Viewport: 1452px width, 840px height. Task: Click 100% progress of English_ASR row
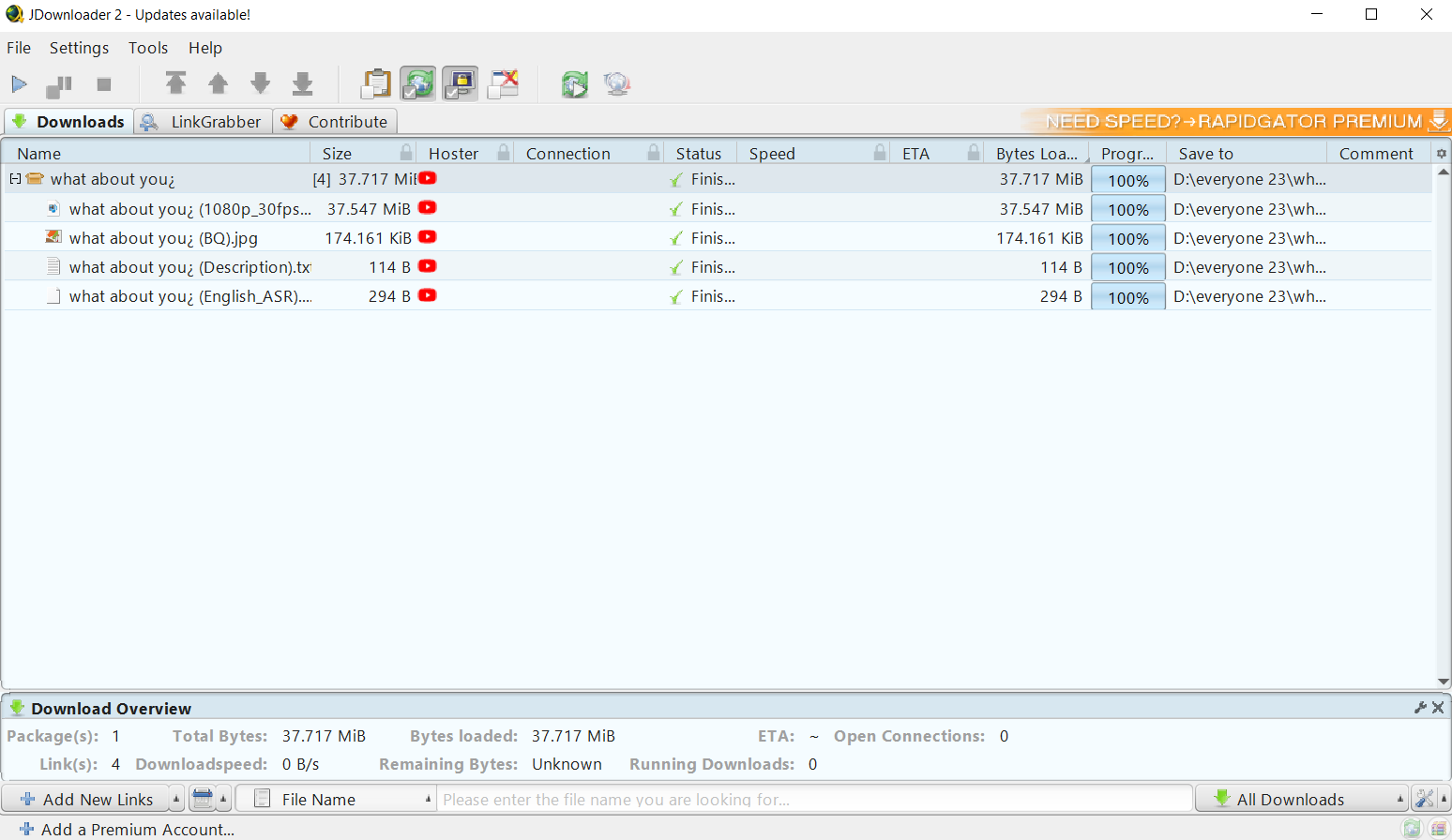(1128, 297)
